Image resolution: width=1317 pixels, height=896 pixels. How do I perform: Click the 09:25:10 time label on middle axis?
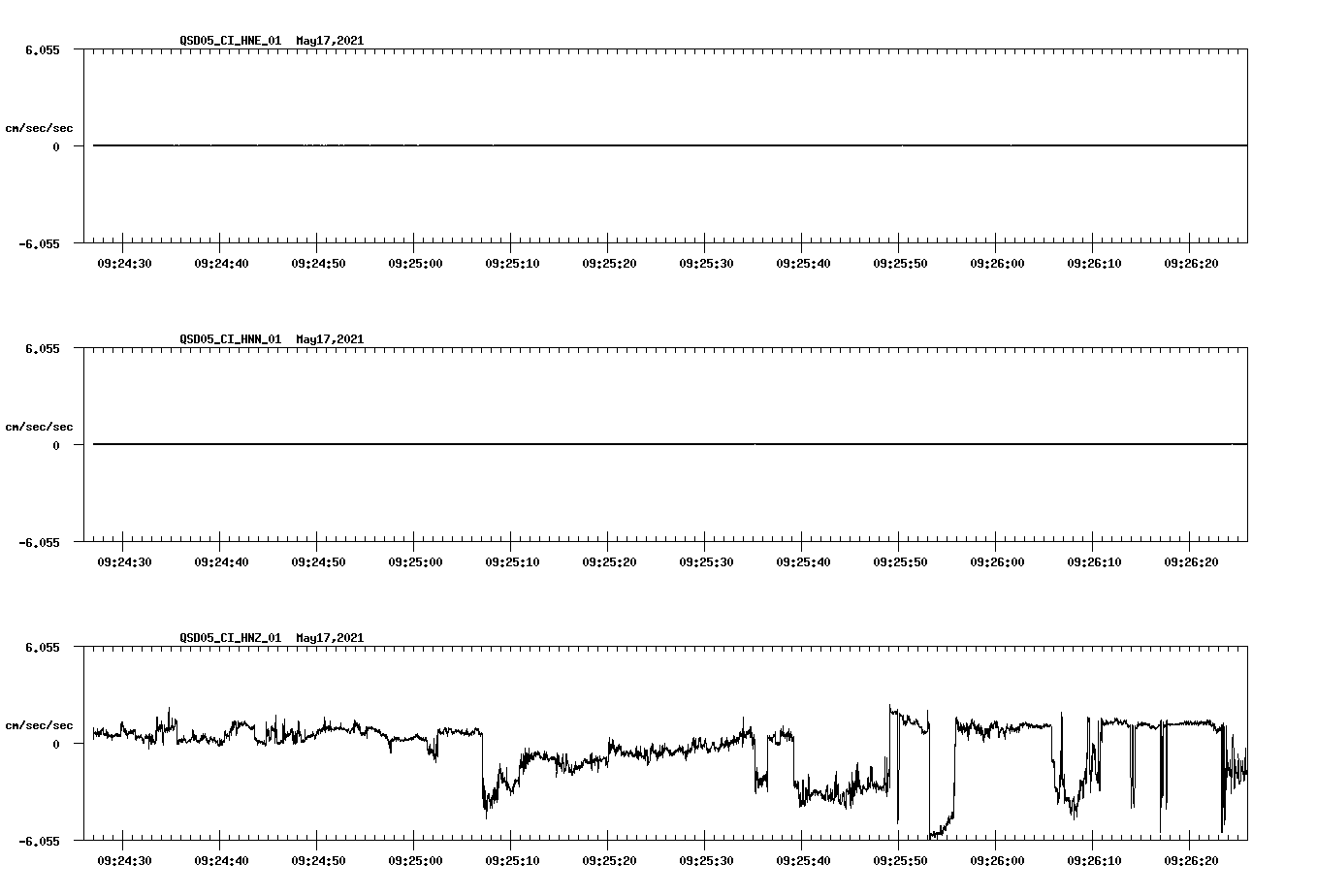[x=513, y=560]
